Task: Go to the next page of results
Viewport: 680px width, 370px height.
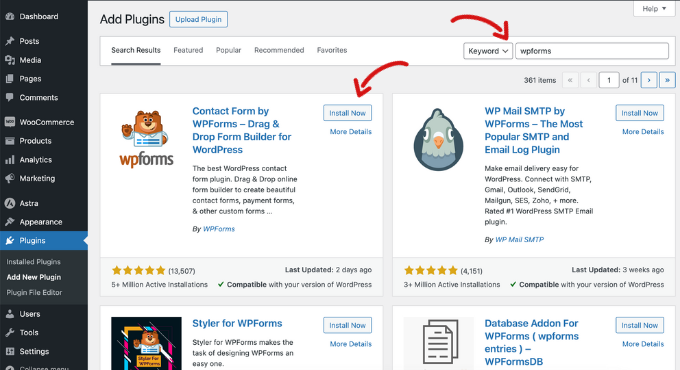Action: pyautogui.click(x=649, y=80)
